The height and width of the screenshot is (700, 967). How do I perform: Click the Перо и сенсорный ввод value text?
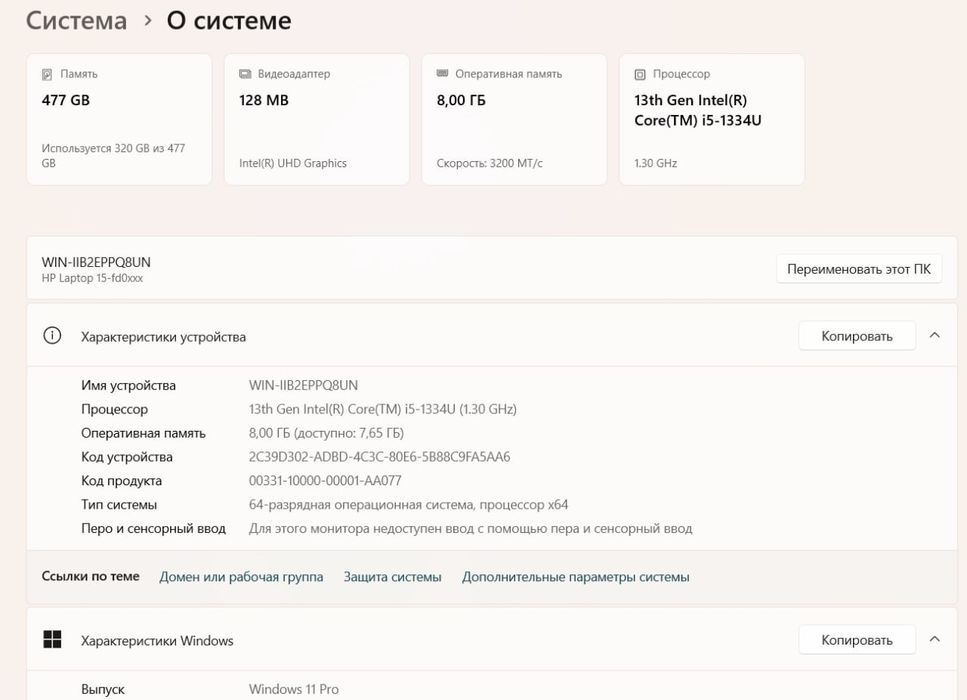click(471, 529)
